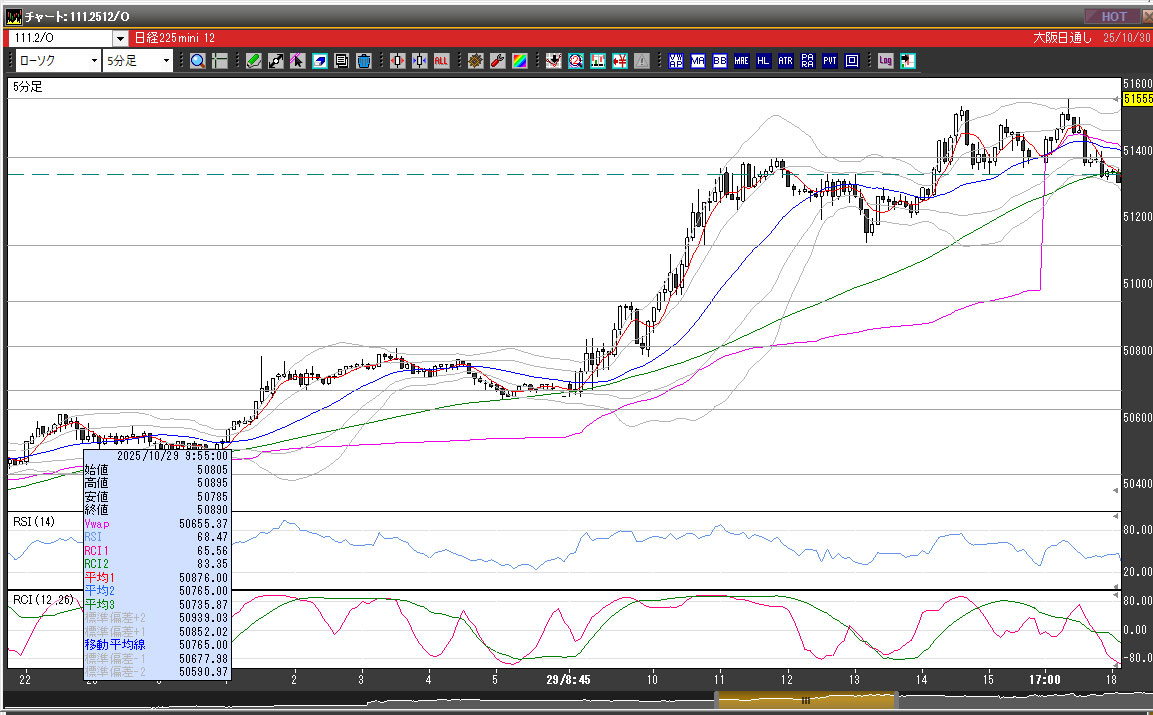
Task: Open the 111.2/O symbol dropdown arrow
Action: pyautogui.click(x=121, y=38)
